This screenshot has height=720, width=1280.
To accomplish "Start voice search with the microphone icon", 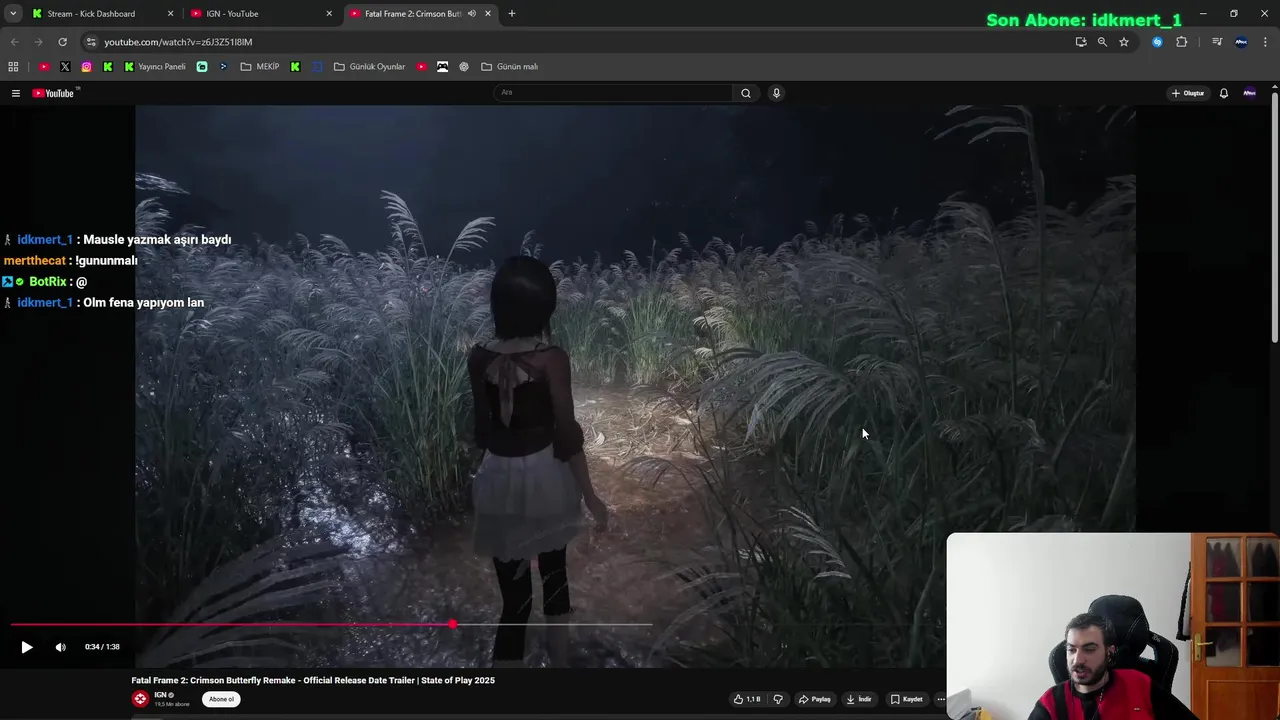I will click(776, 93).
